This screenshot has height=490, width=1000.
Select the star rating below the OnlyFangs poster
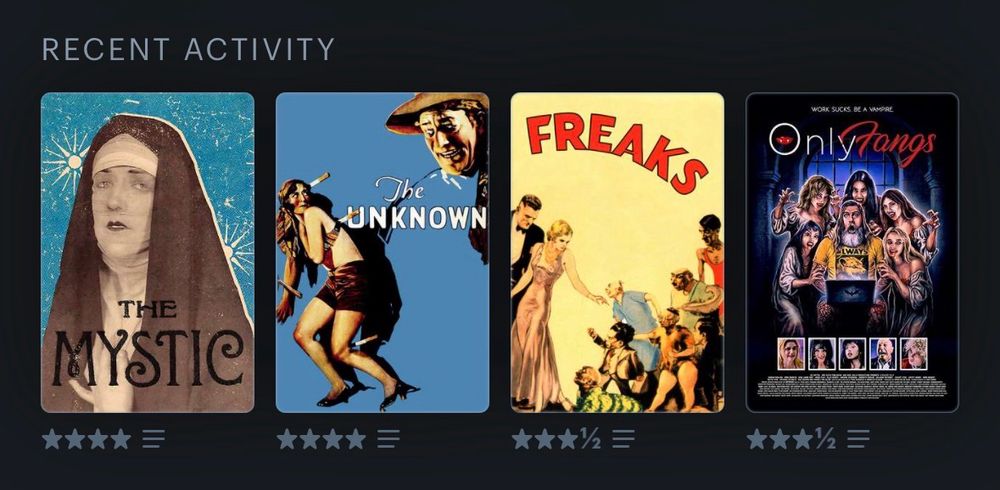click(791, 439)
